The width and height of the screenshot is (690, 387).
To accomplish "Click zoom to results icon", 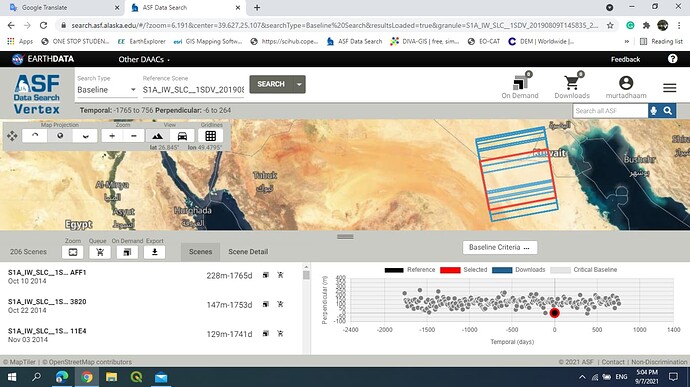I will click(x=73, y=252).
